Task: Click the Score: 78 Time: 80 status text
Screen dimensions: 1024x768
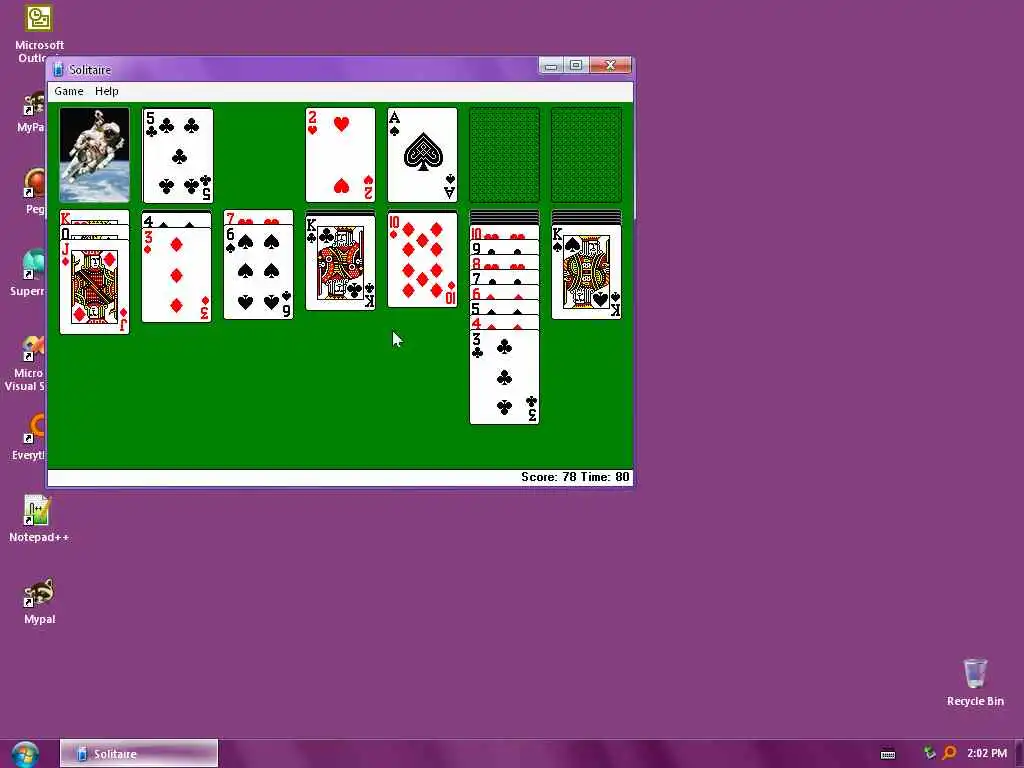Action: [x=575, y=477]
